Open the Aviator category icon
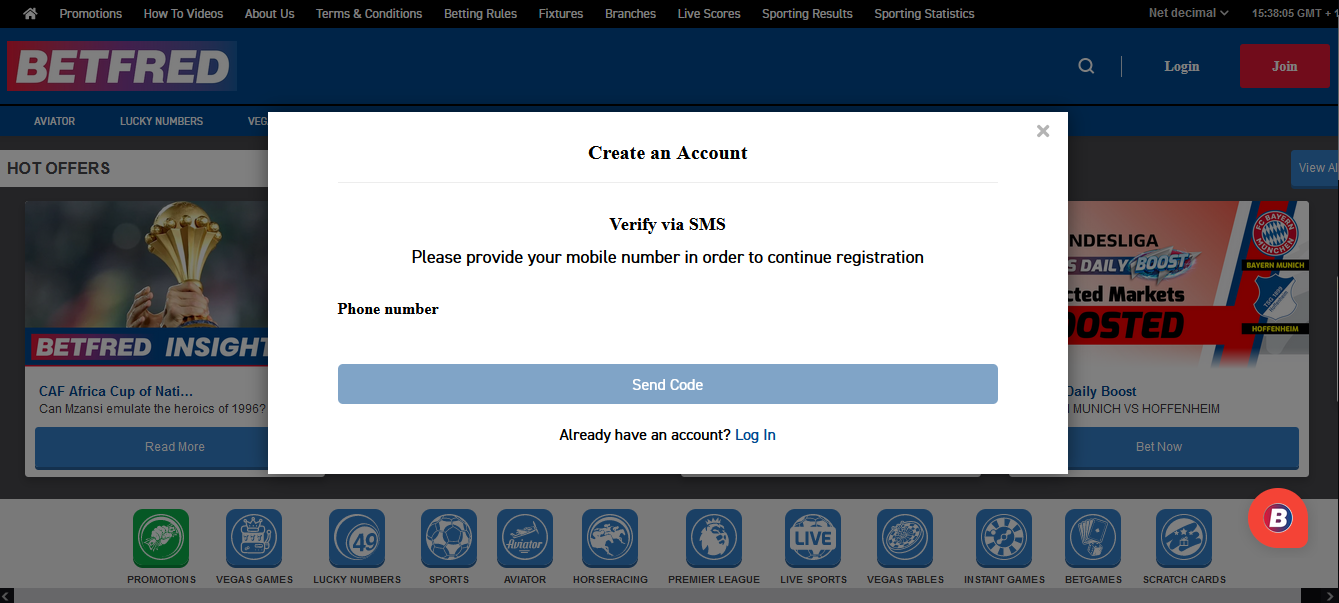The width and height of the screenshot is (1339, 603). [x=525, y=538]
